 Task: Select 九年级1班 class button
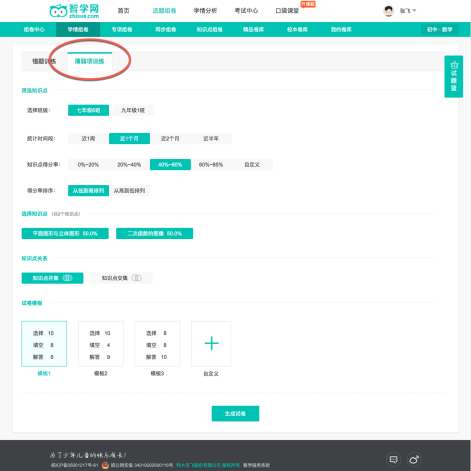tap(133, 110)
